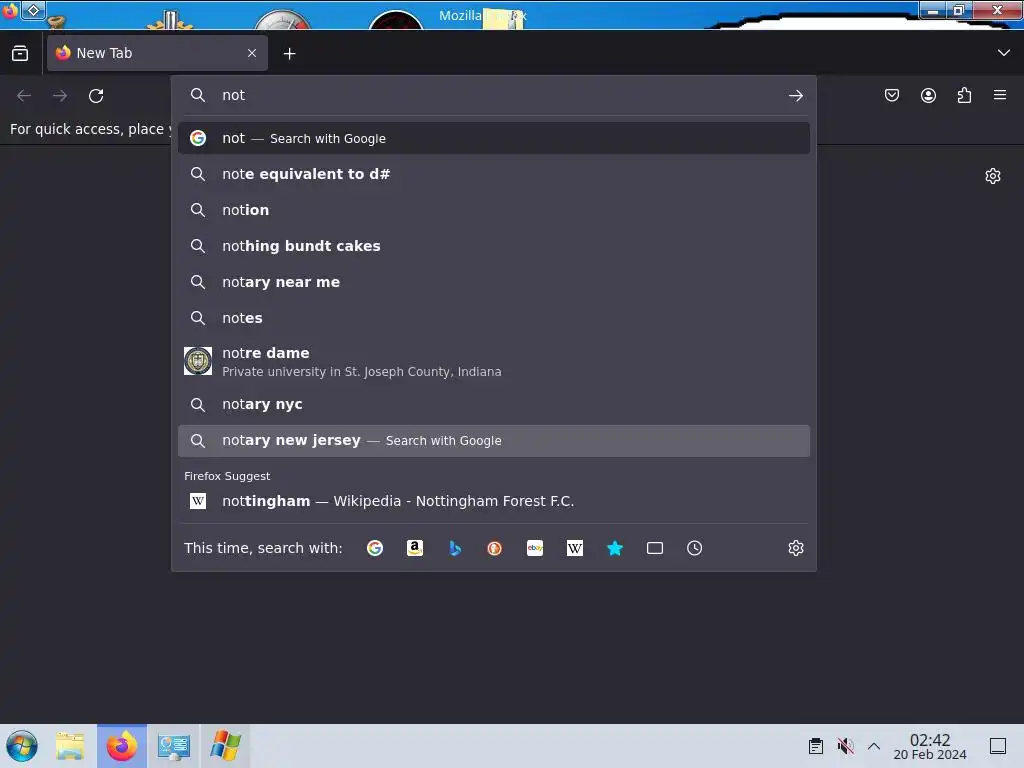1024x768 pixels.
Task: Search bookmarks via the star icon
Action: [615, 548]
